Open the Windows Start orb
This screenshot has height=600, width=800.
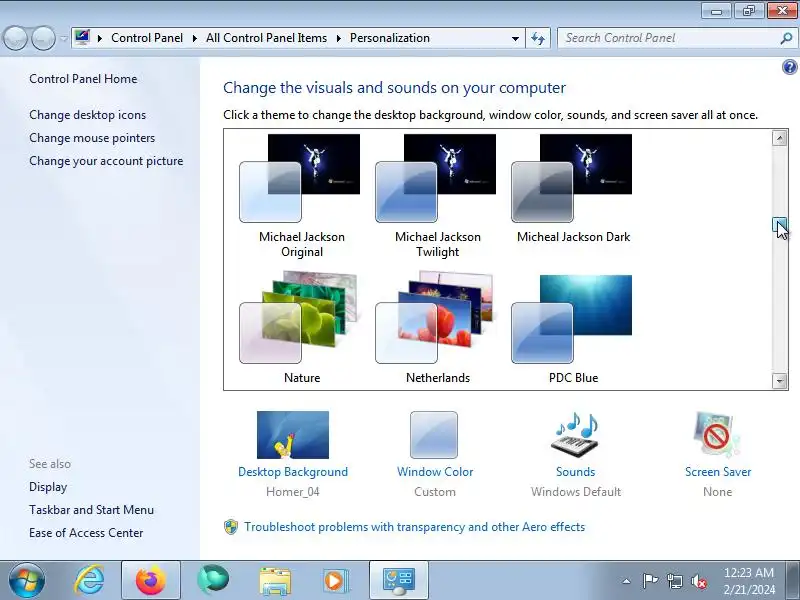(27, 580)
